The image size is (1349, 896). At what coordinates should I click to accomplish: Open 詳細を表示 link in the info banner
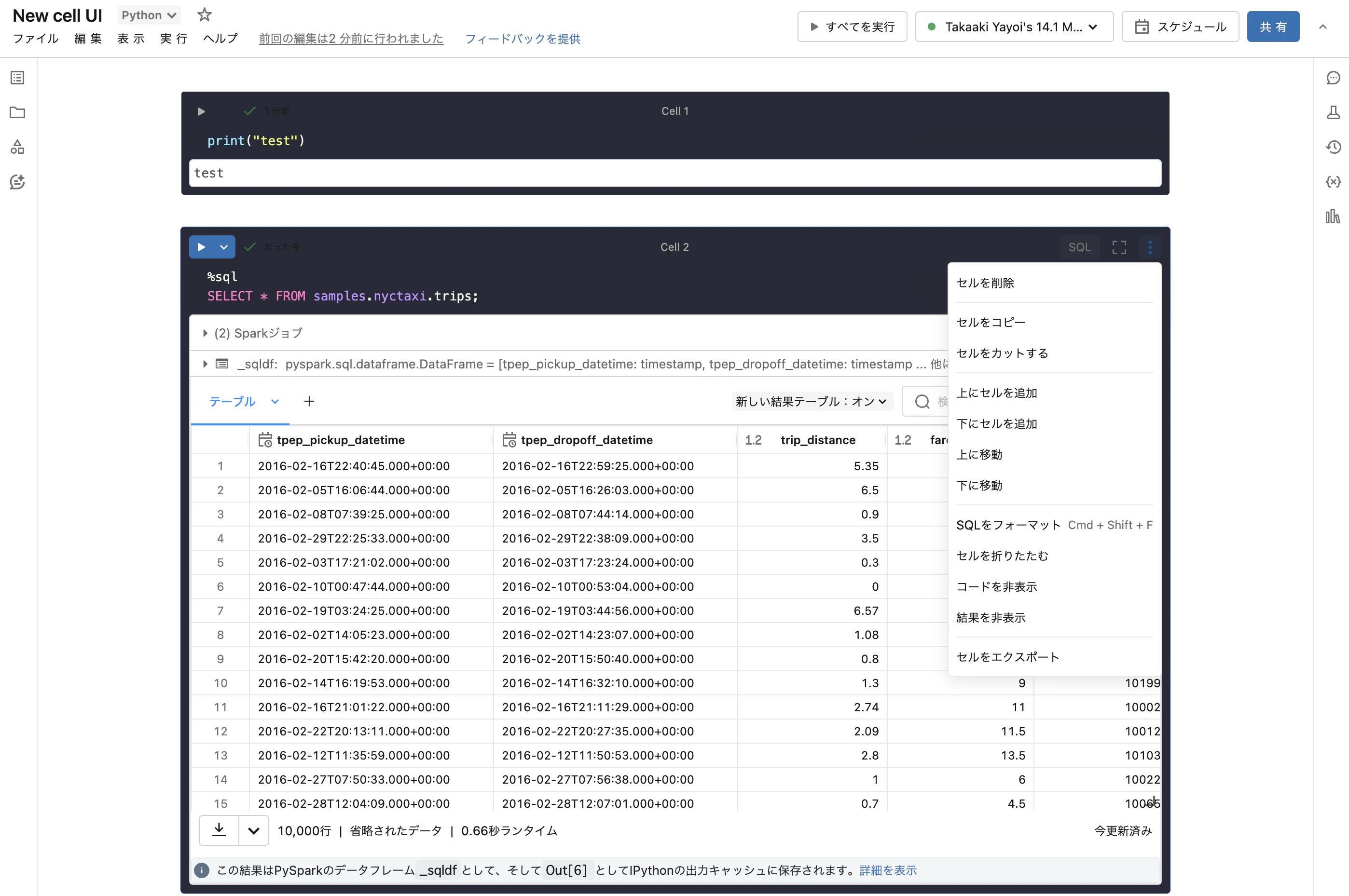pyautogui.click(x=888, y=870)
